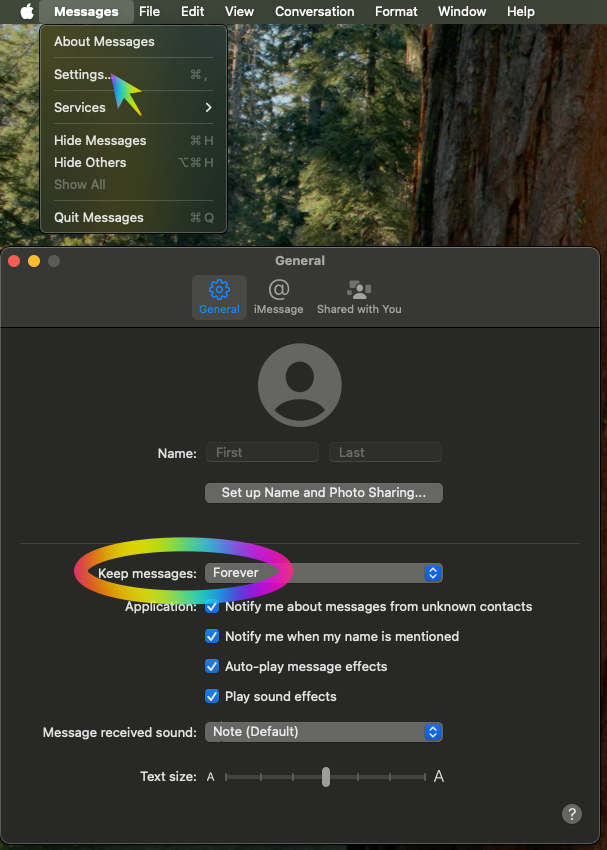Click the First name input field

[x=262, y=452]
